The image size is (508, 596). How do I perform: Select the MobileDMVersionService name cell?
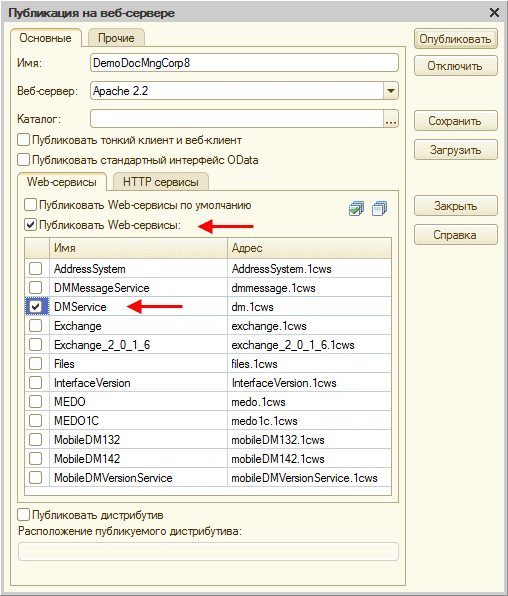(x=138, y=478)
